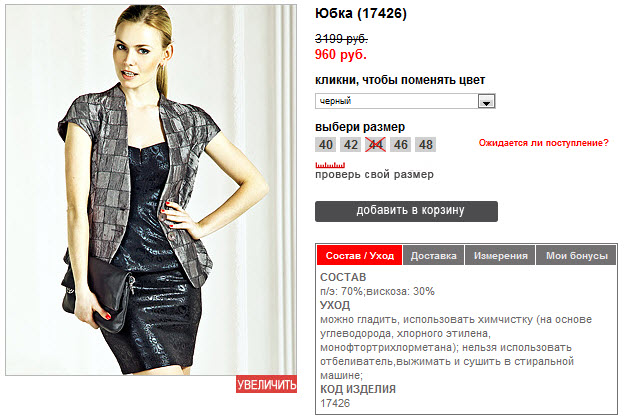The image size is (628, 420).
Task: Click the red 960 руб. price
Action: tap(341, 54)
